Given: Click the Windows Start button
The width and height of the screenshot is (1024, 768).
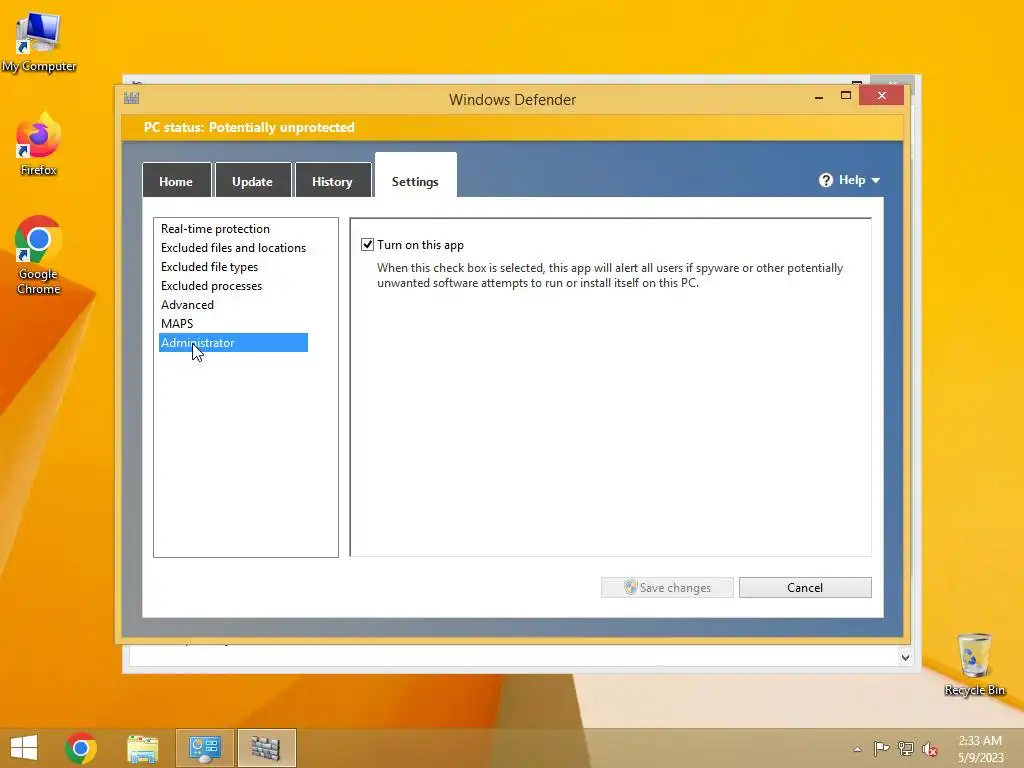Looking at the screenshot, I should (24, 748).
